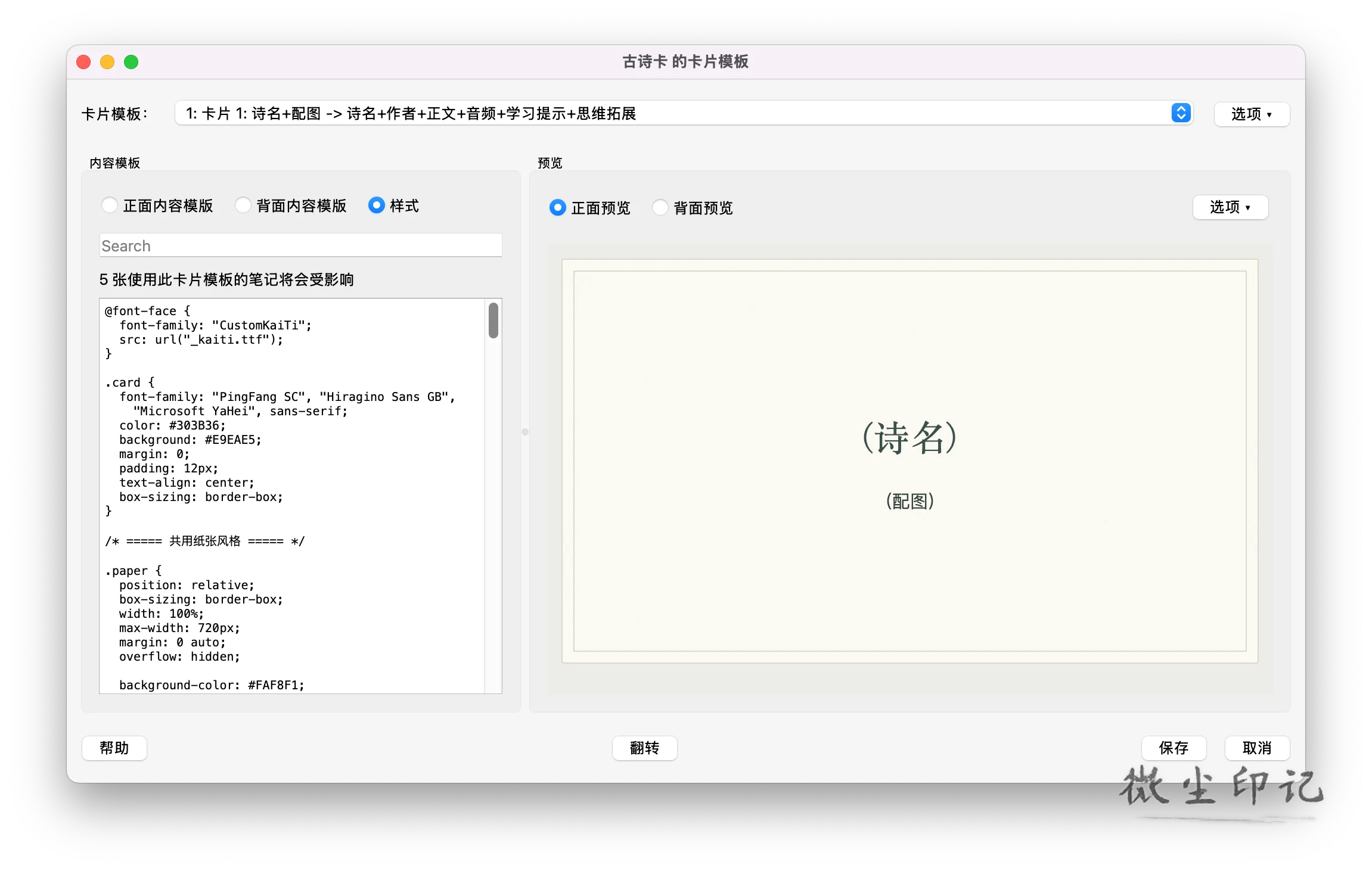Image resolution: width=1372 pixels, height=871 pixels.
Task: Click the CSS editor vertical scrollbar thumb
Action: (493, 321)
